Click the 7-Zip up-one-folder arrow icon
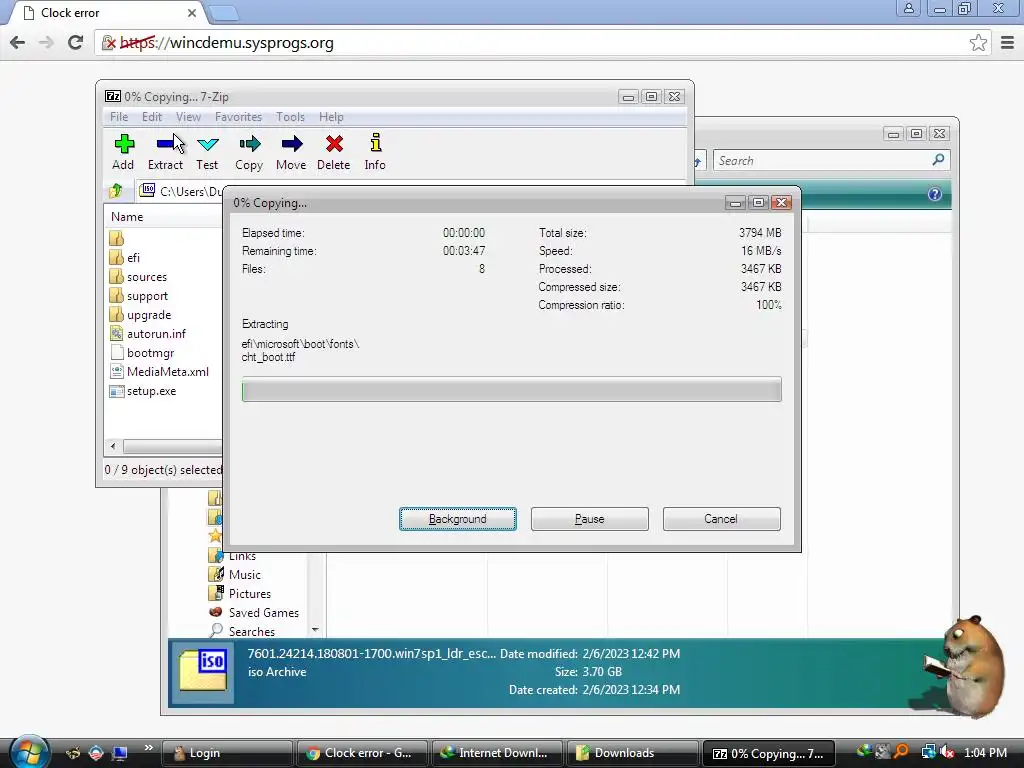This screenshot has width=1024, height=768. point(116,191)
